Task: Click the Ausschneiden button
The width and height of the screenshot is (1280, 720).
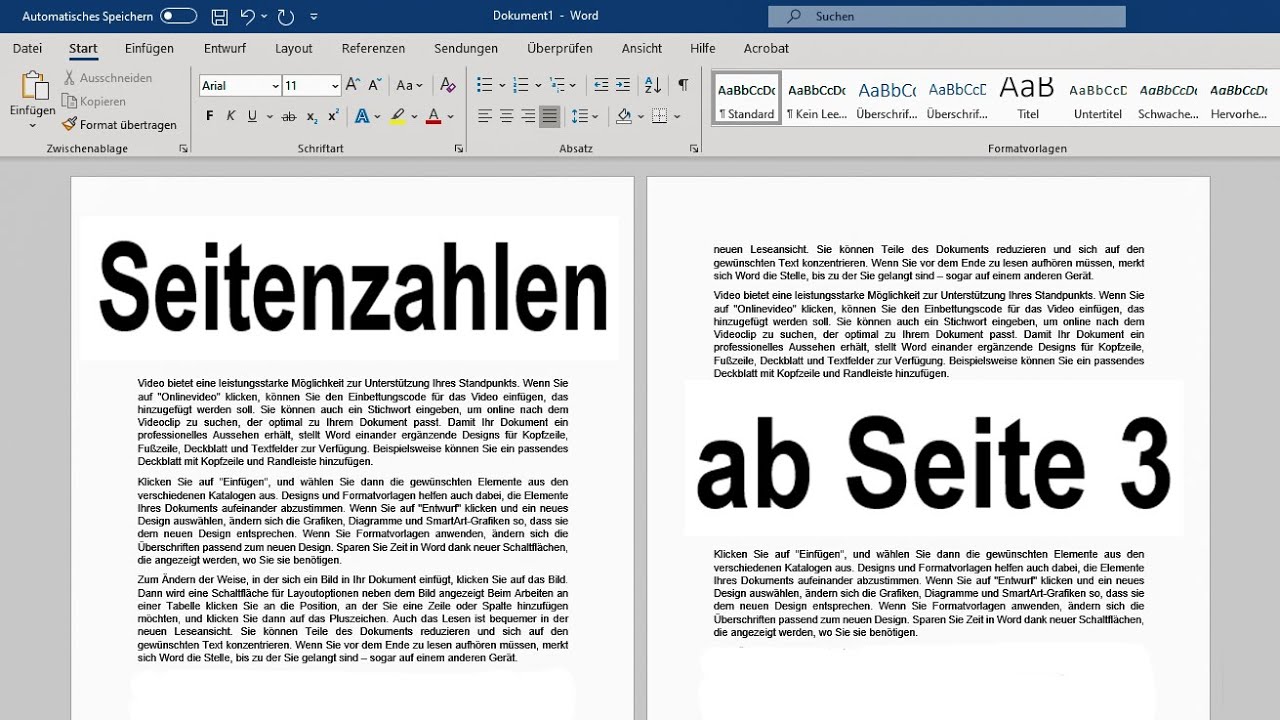Action: (107, 78)
